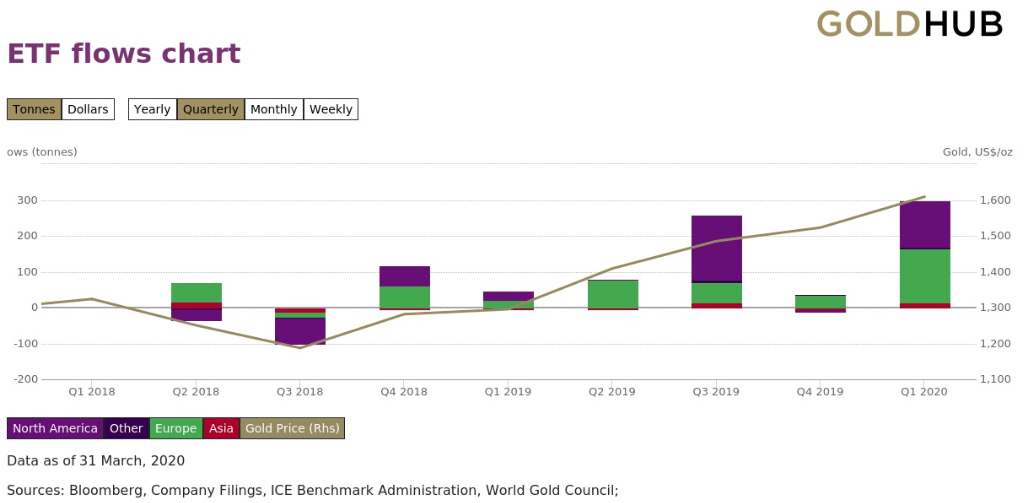Open the GOLDHUB logo

pyautogui.click(x=909, y=24)
